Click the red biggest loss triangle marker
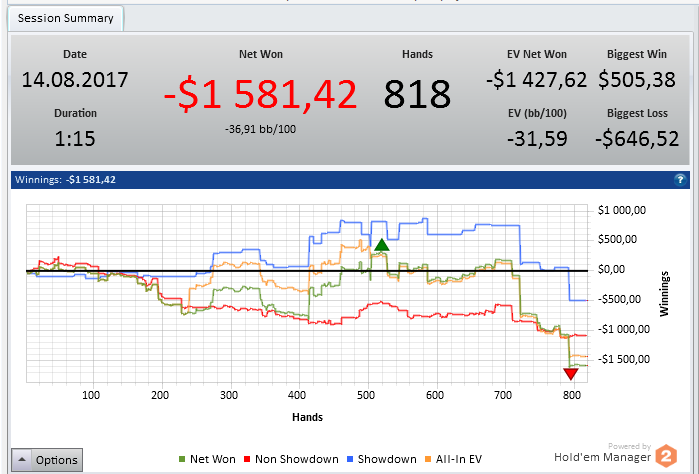699x474 pixels. tap(571, 374)
